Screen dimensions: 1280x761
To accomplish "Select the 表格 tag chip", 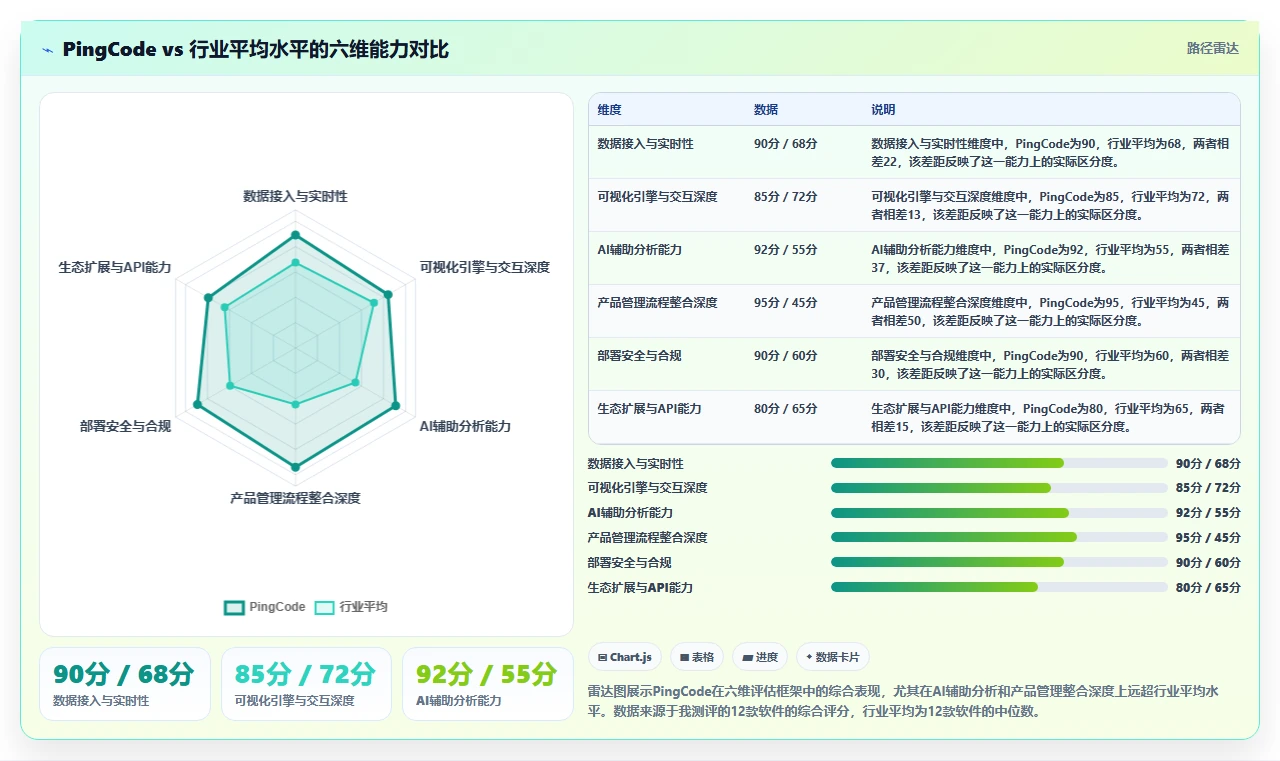I will [x=697, y=657].
